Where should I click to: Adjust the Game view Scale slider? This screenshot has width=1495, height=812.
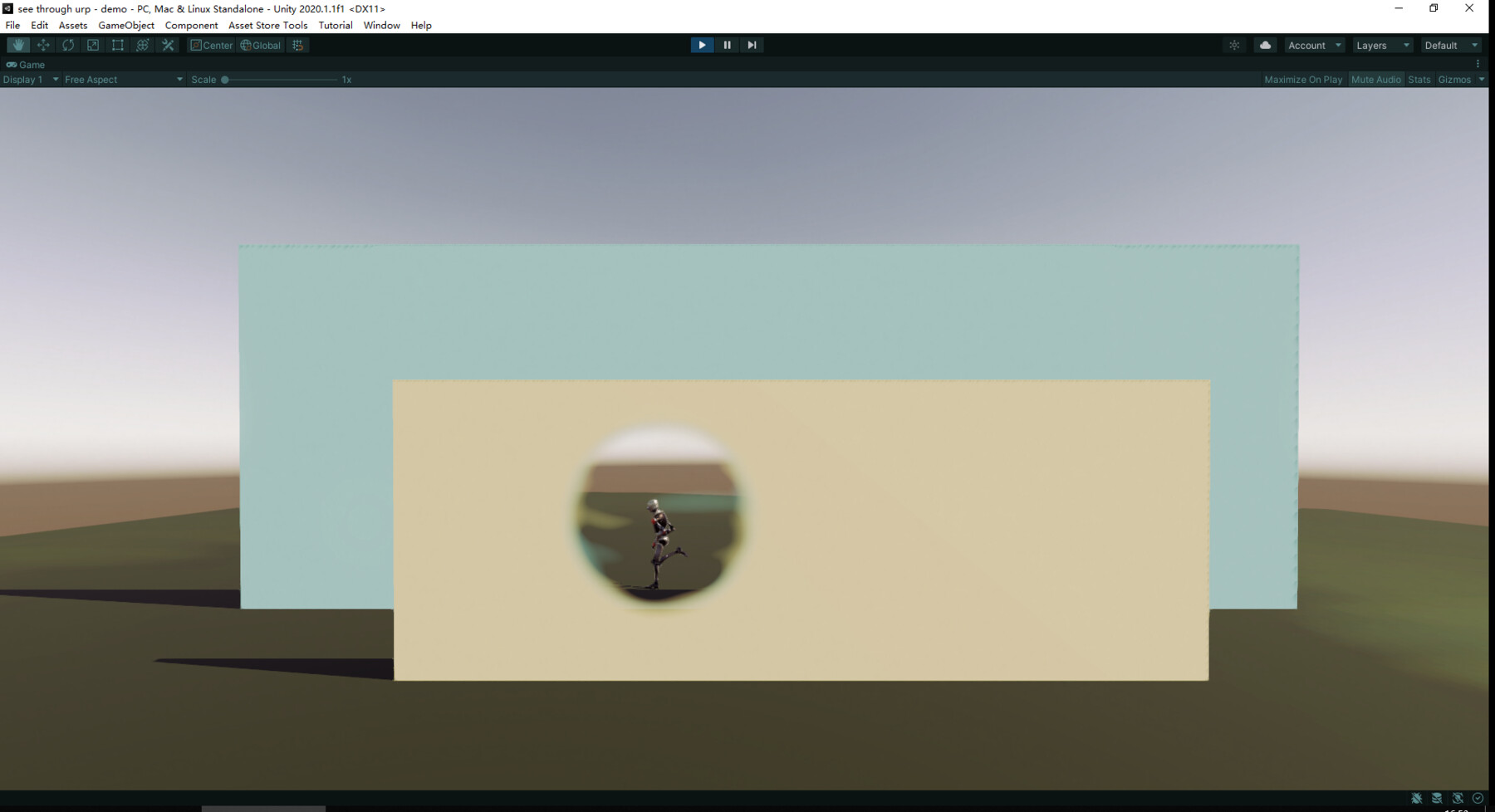(224, 79)
